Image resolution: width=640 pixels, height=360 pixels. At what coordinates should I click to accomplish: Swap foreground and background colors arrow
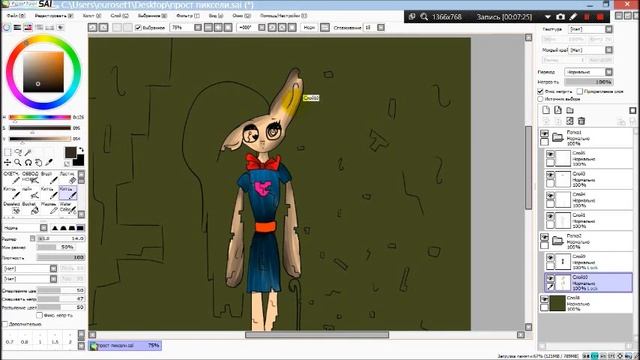81,150
